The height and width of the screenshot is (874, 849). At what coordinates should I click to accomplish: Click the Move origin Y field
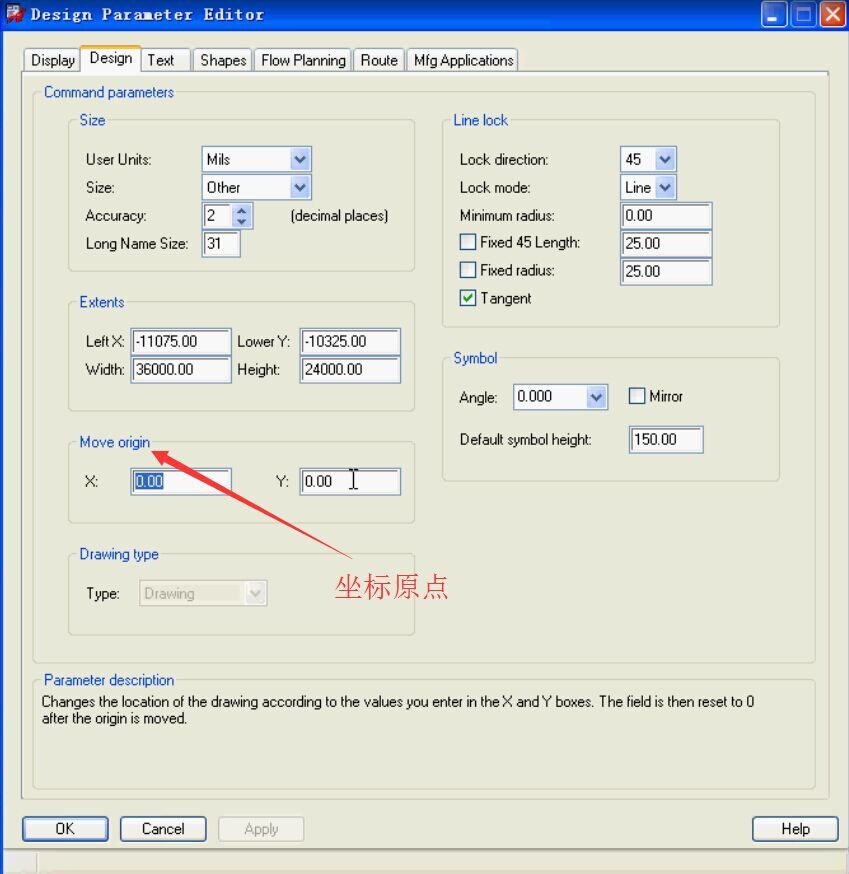(x=350, y=482)
